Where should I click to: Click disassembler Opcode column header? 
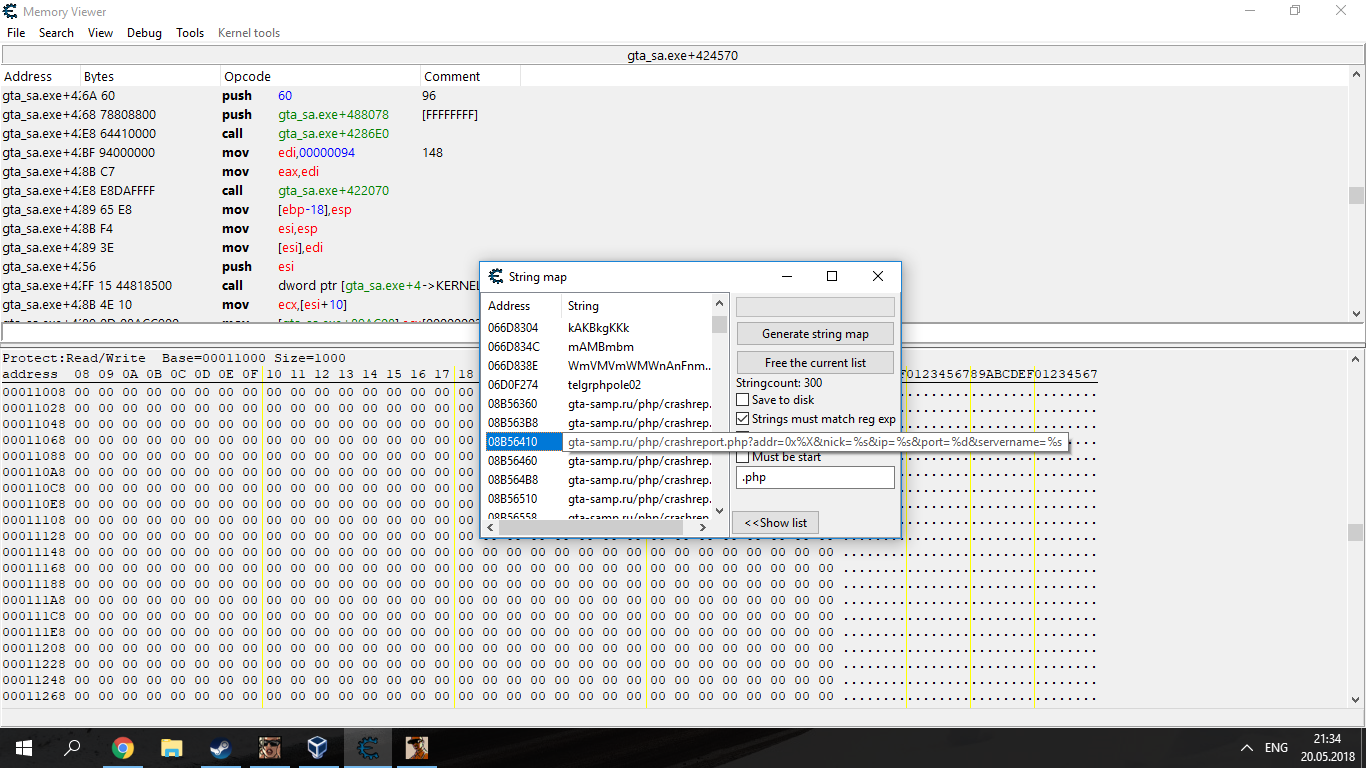320,76
